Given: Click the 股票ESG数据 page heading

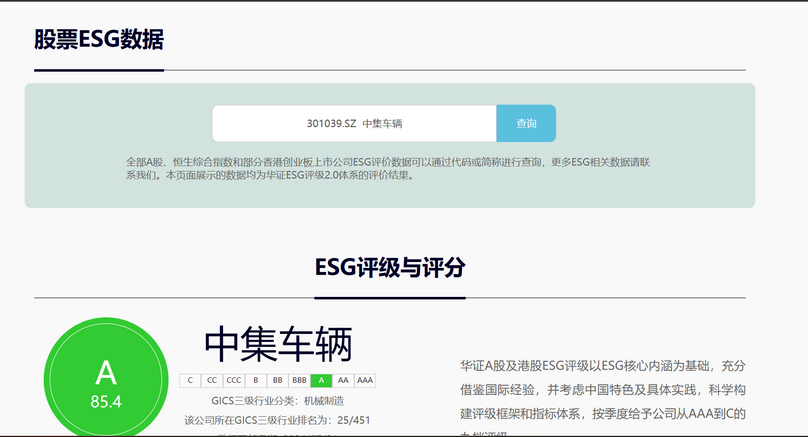Looking at the screenshot, I should point(99,39).
